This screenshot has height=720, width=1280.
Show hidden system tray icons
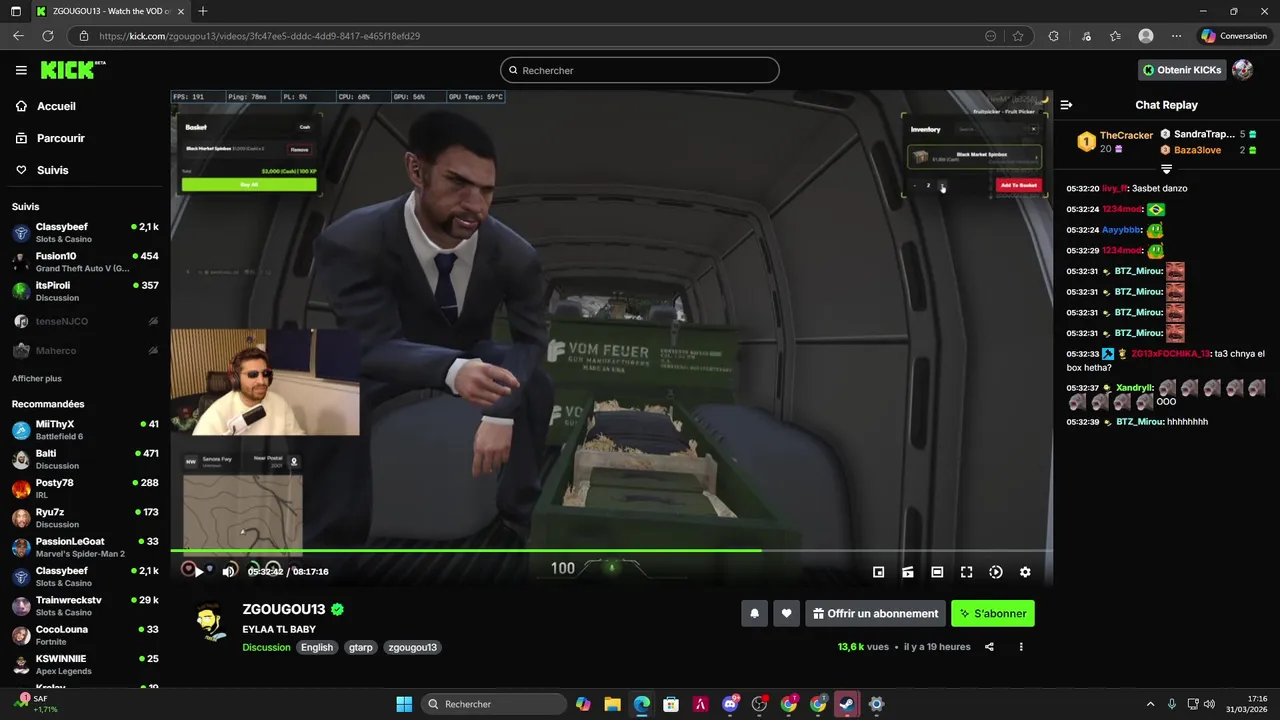tap(1150, 704)
